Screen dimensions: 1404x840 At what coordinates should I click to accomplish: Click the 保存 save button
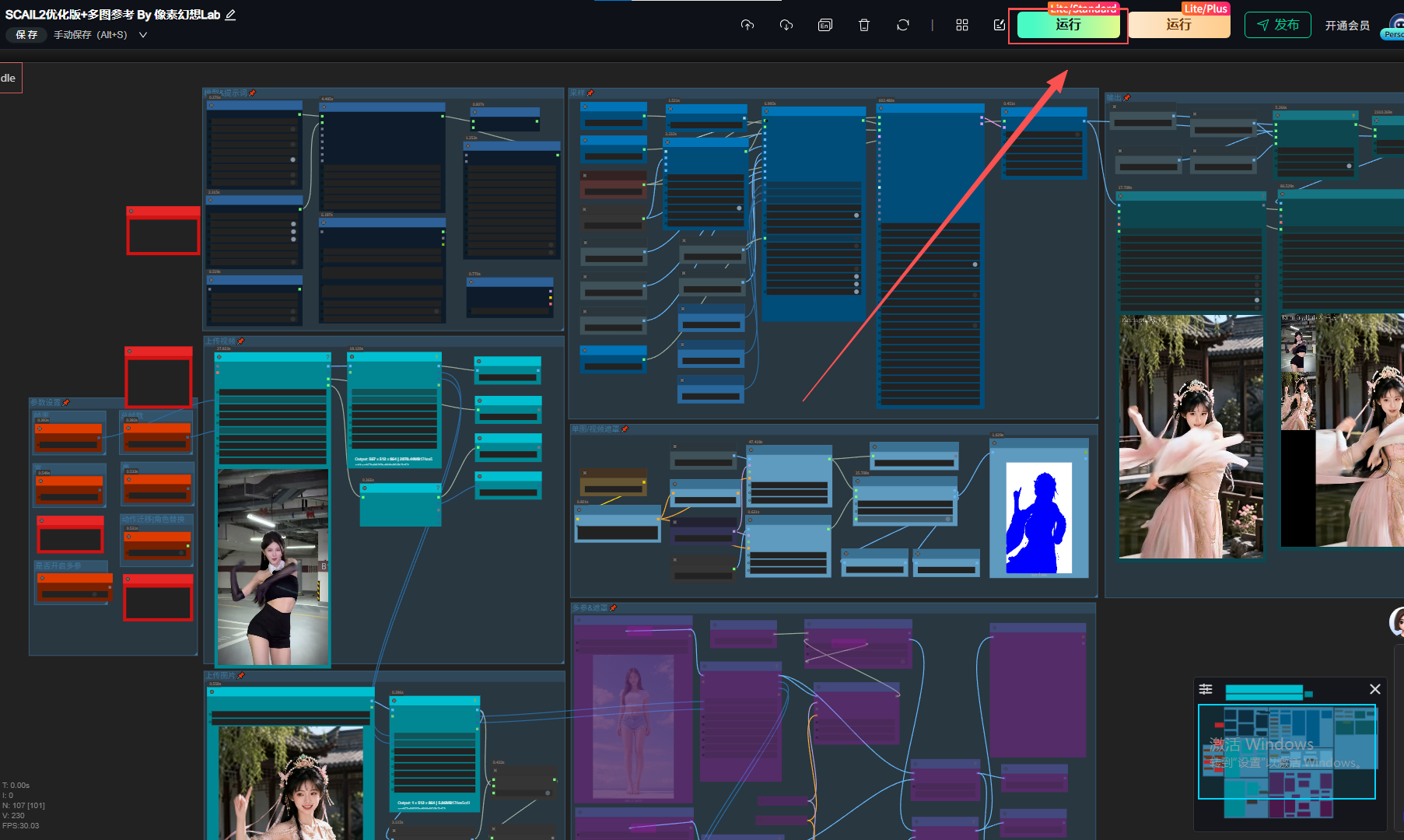pos(26,35)
